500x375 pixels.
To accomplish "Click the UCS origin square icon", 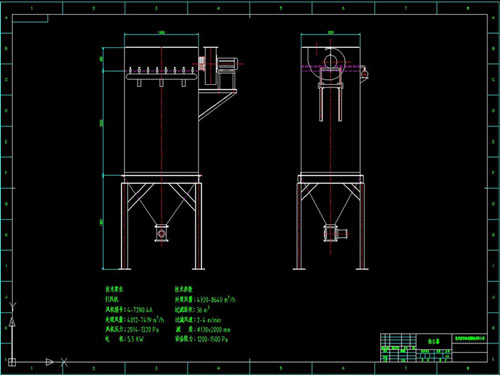I will coord(12,362).
